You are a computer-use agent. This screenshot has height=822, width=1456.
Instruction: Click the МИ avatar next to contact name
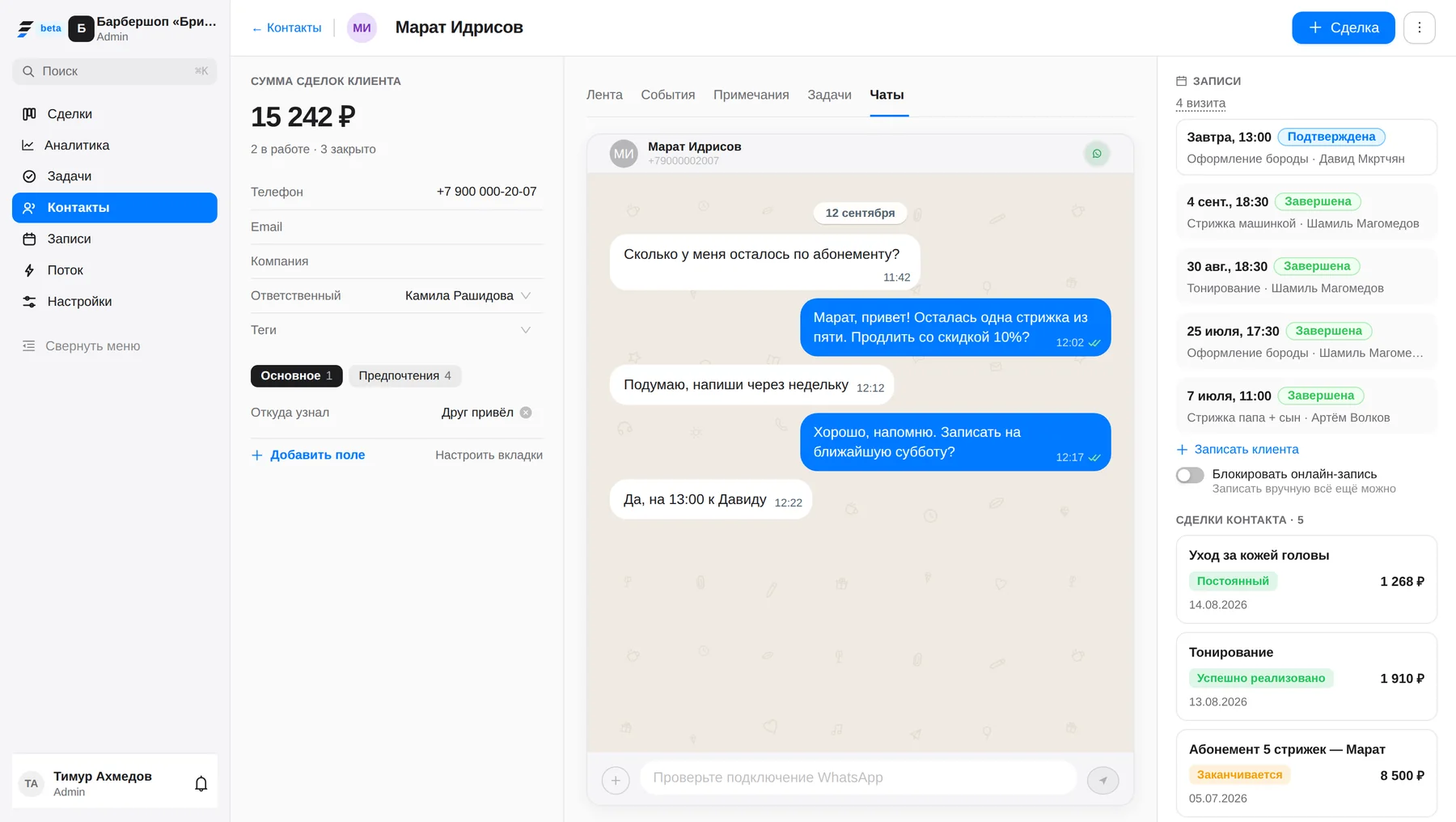362,28
